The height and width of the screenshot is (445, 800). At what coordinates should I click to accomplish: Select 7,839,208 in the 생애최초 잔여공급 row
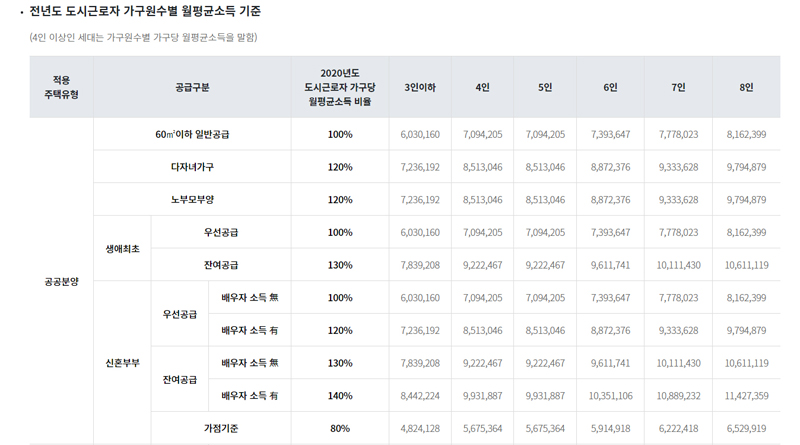(x=420, y=265)
